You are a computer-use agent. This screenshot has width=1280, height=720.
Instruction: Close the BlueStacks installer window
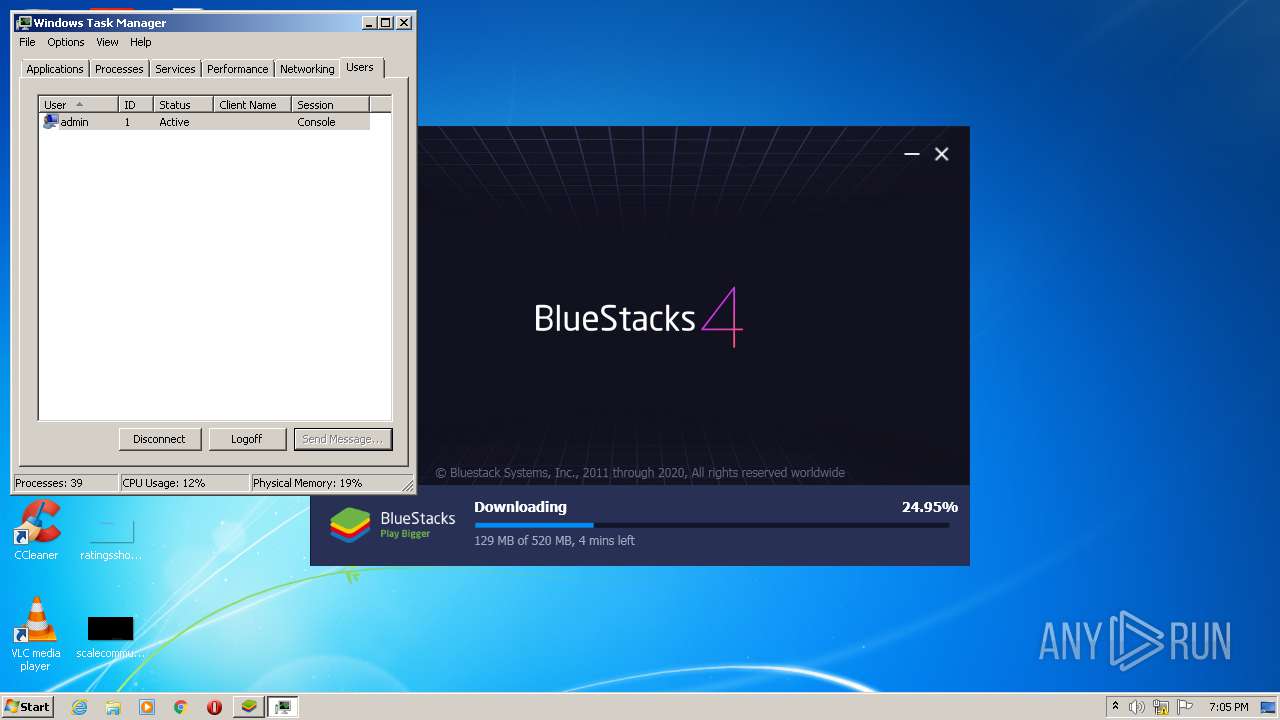click(x=941, y=154)
